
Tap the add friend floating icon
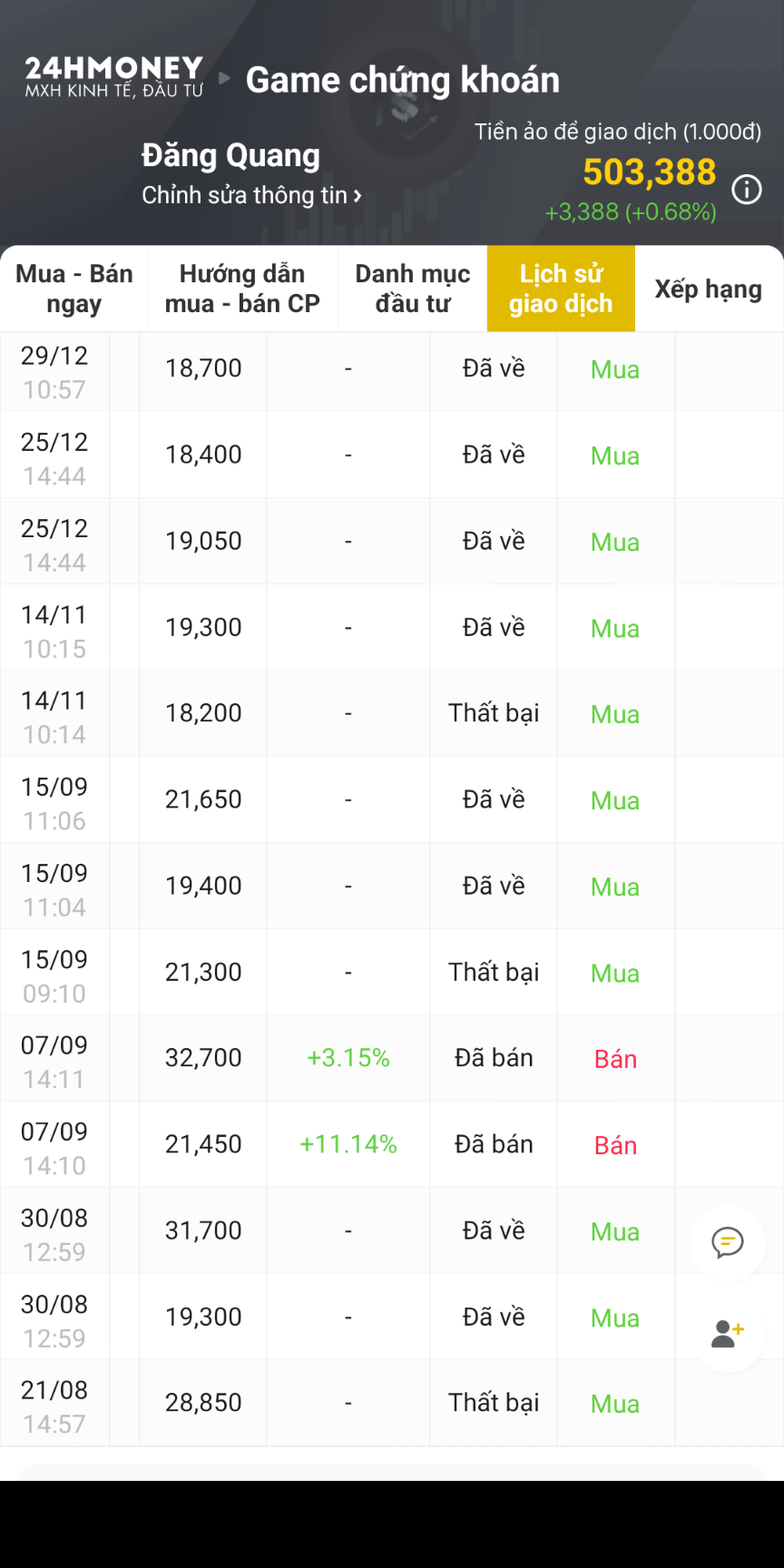coord(728,1333)
